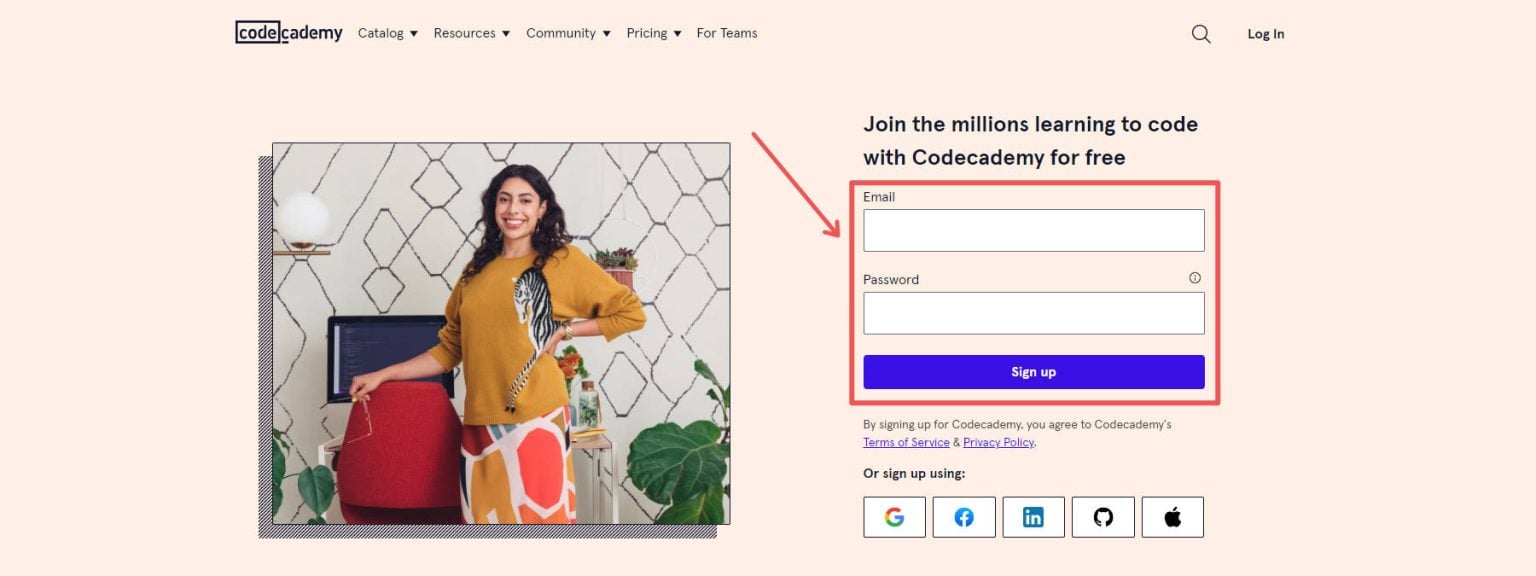Open the search bar

[1200, 33]
